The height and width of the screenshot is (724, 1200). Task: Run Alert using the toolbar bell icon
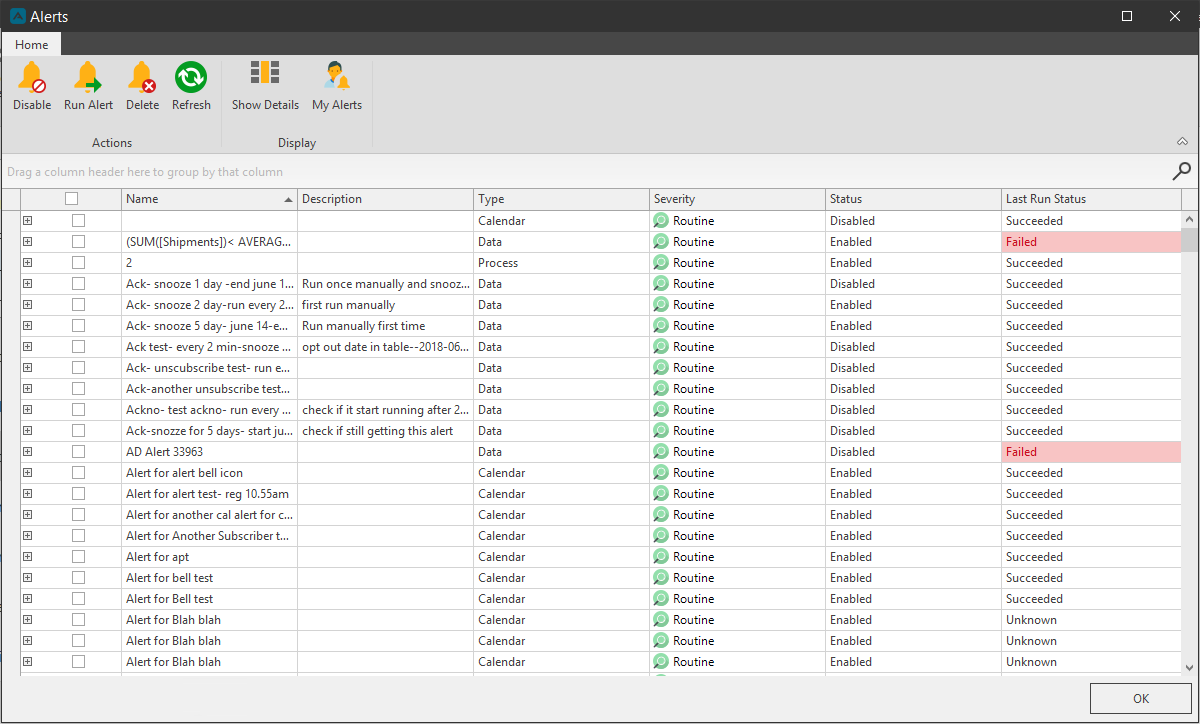point(88,77)
